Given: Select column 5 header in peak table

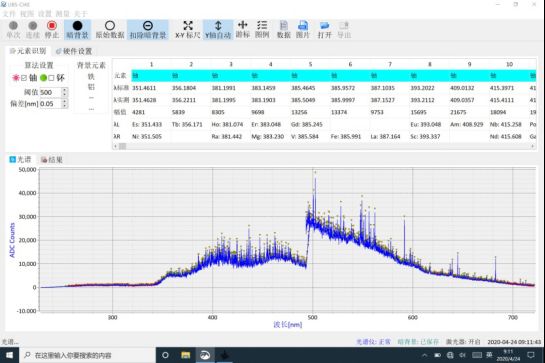Looking at the screenshot, I should 310,64.
